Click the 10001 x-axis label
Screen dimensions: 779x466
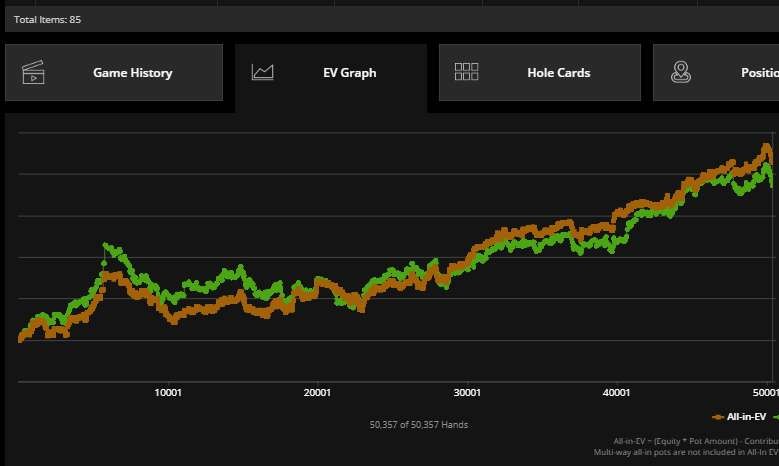[166, 393]
